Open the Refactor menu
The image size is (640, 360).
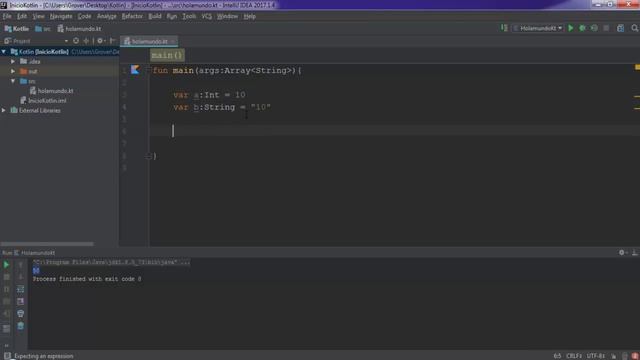(132, 16)
